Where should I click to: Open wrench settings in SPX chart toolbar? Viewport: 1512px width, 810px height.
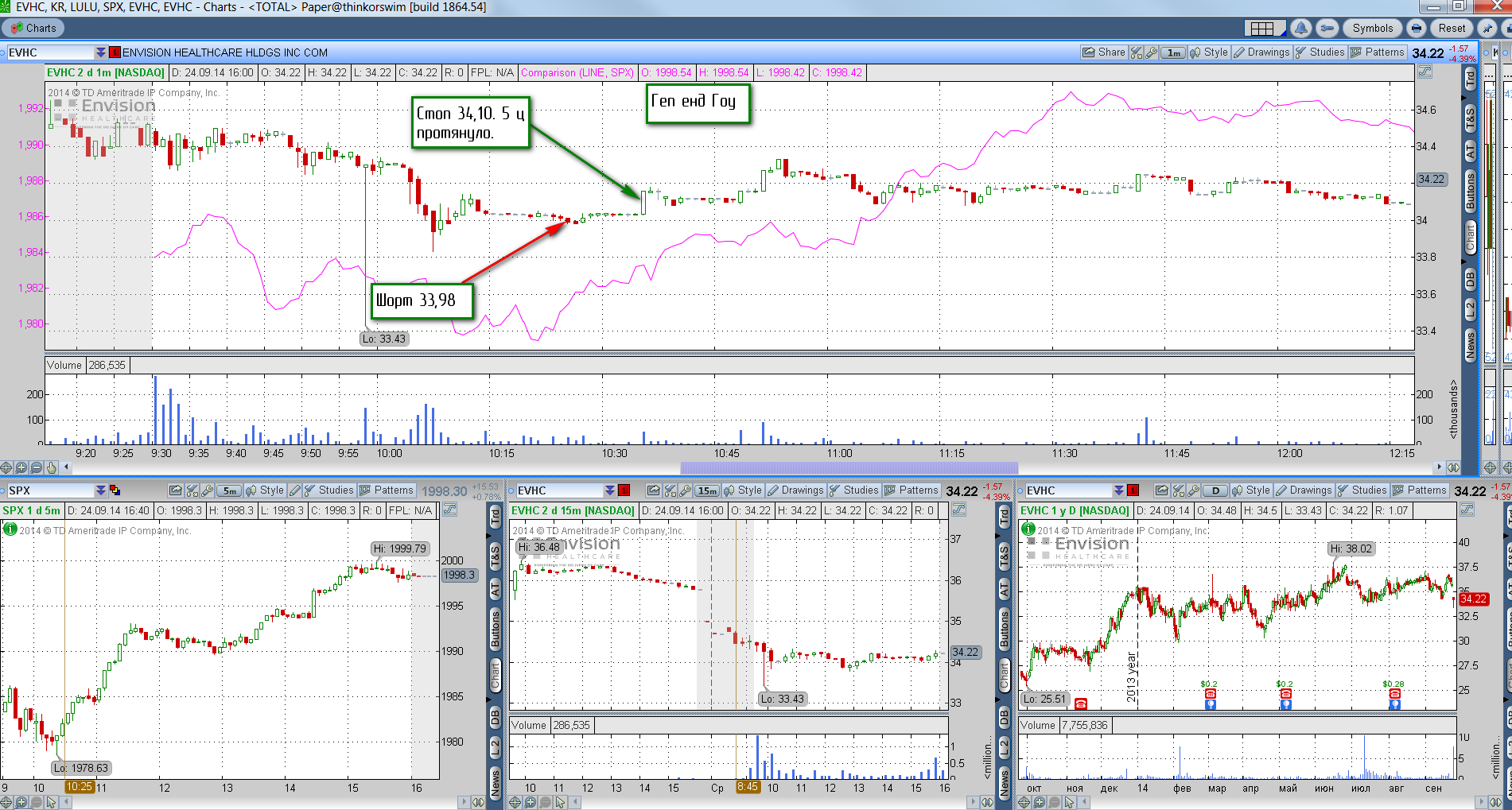point(207,490)
